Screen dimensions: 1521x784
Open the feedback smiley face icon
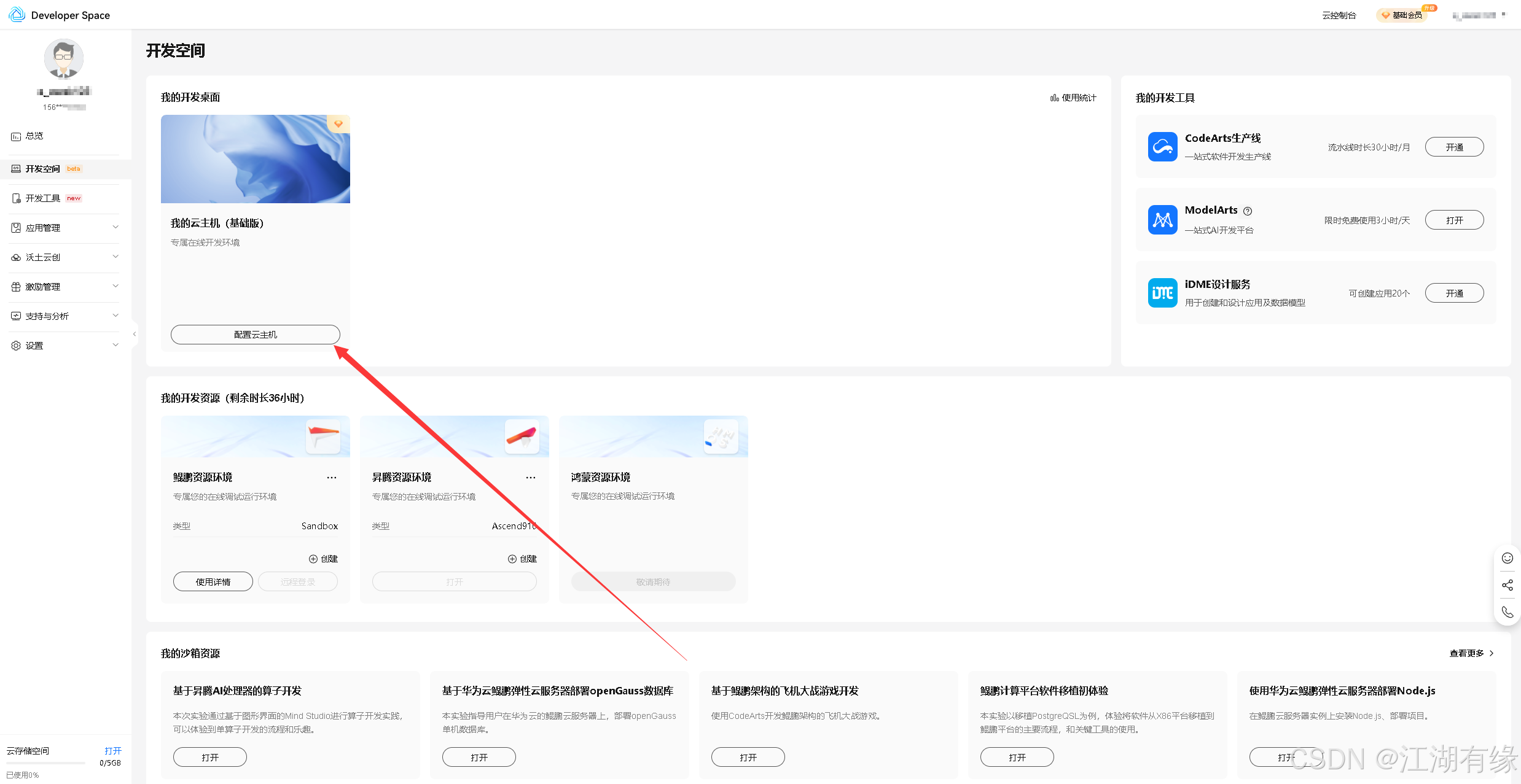pyautogui.click(x=1507, y=558)
